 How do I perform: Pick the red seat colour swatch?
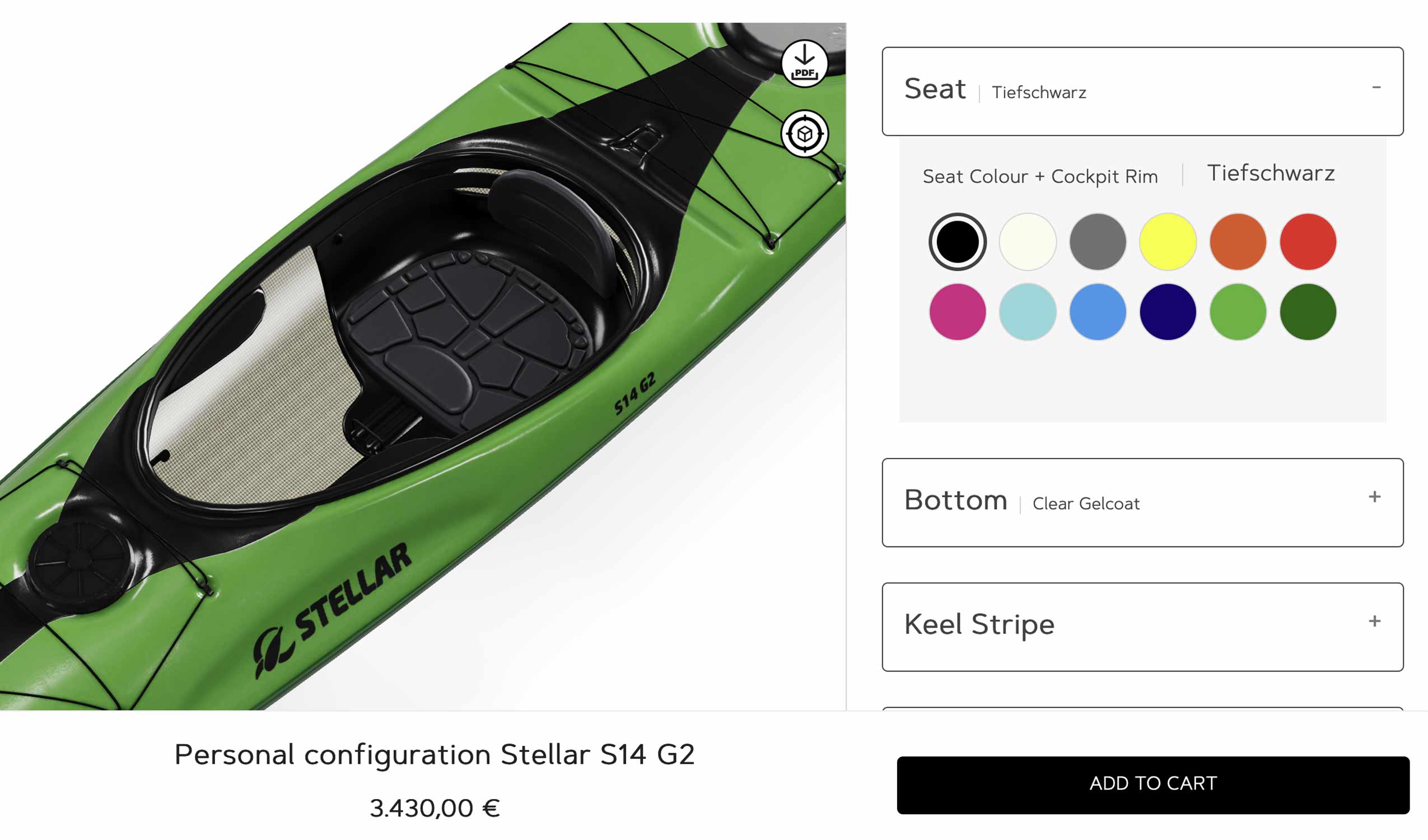point(1308,242)
